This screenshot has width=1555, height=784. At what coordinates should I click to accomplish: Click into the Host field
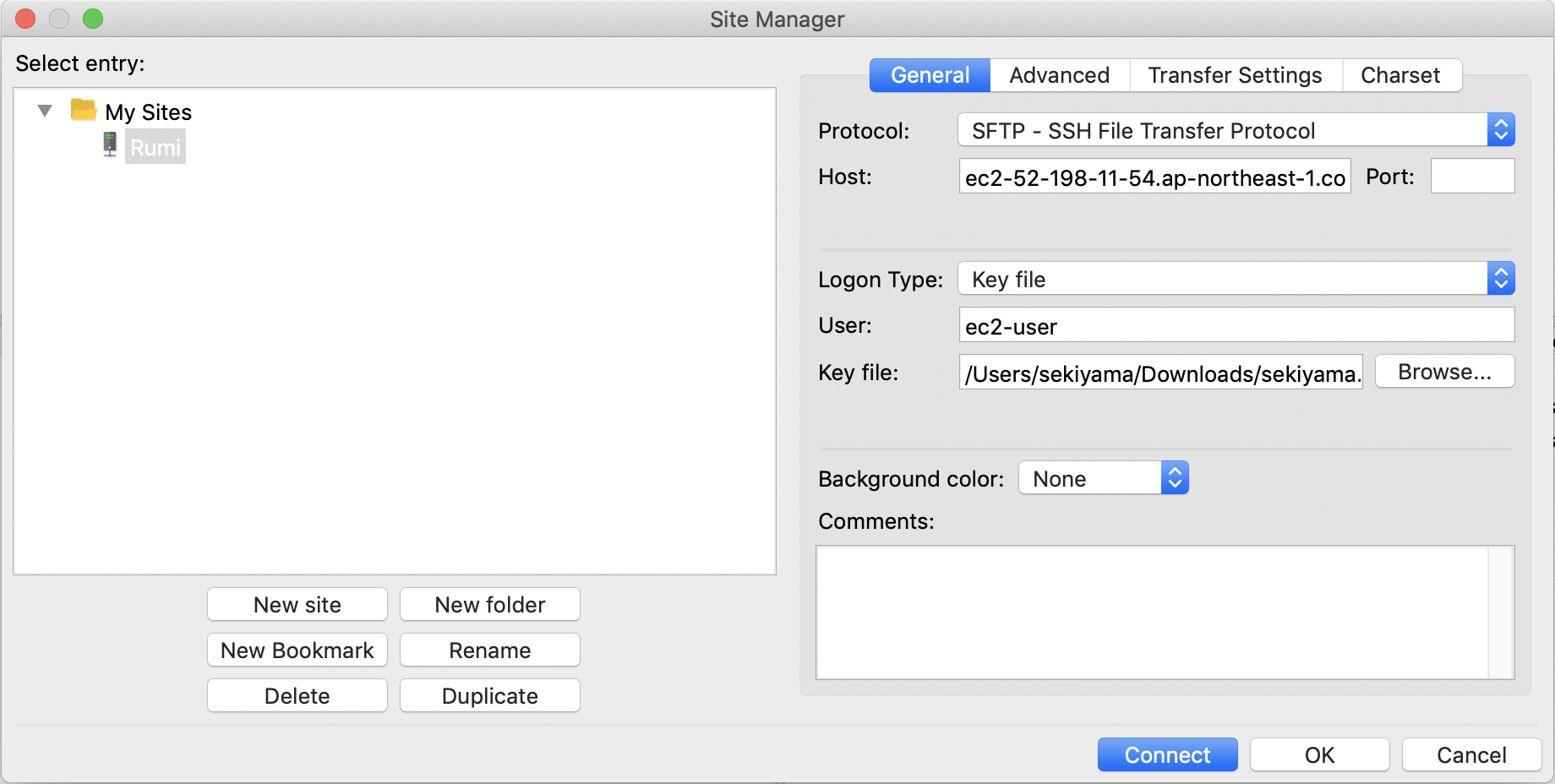tap(1154, 177)
